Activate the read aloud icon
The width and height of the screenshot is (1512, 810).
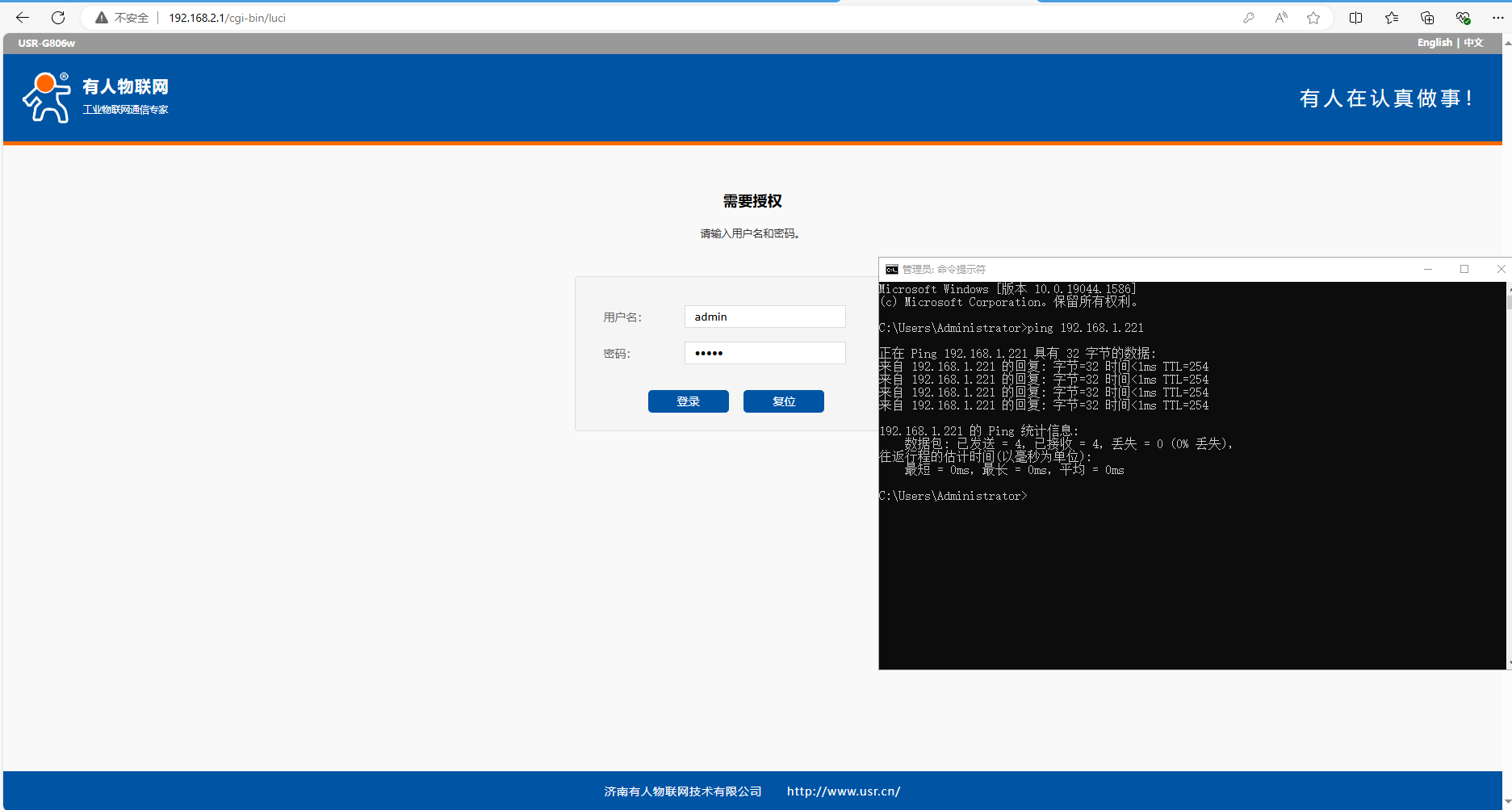point(1281,18)
